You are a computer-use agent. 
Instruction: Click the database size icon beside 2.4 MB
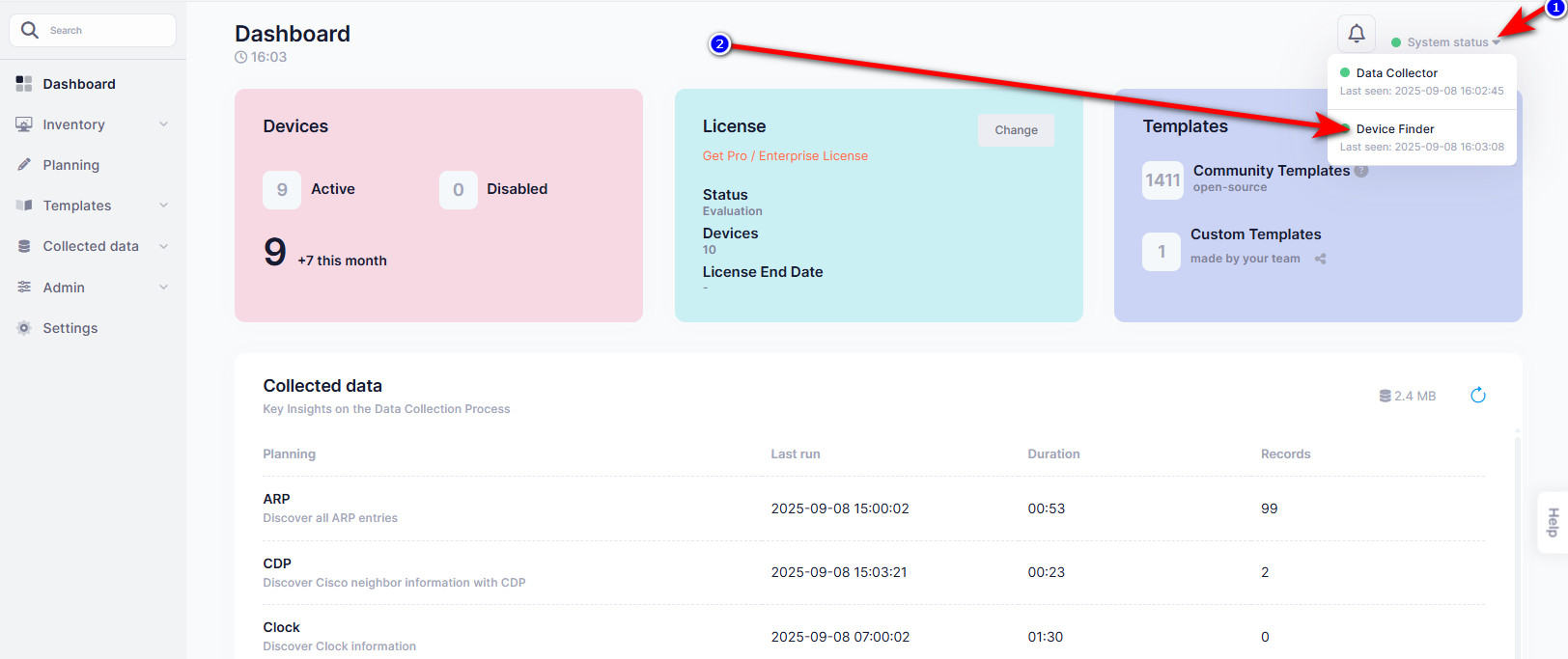pos(1385,396)
